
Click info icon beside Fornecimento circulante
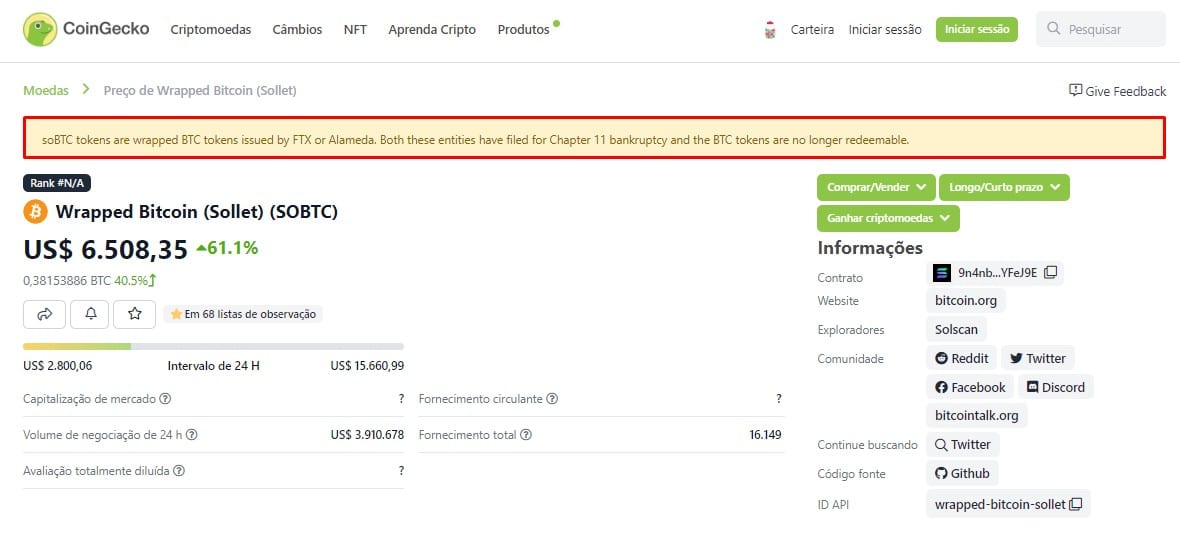(552, 399)
